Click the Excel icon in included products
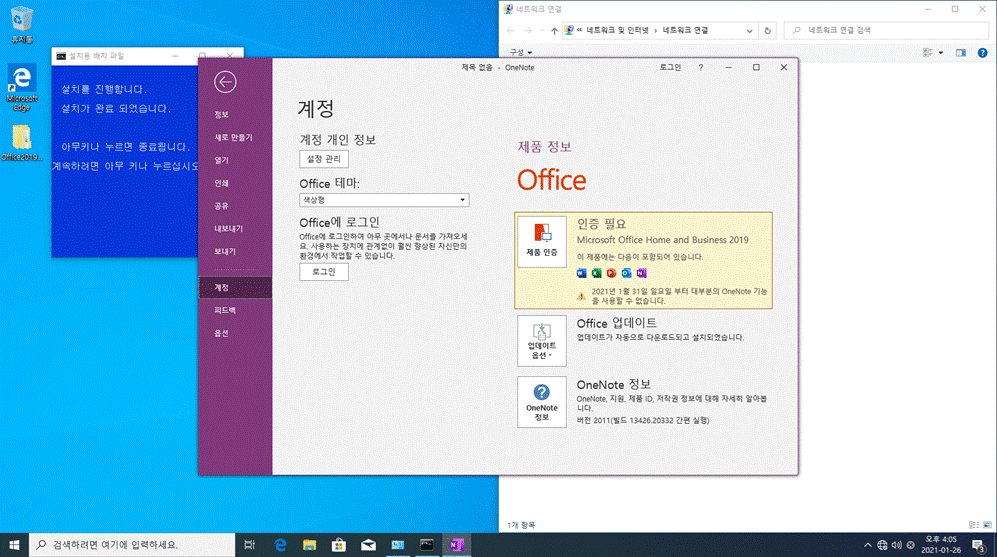The image size is (997, 557). click(596, 273)
